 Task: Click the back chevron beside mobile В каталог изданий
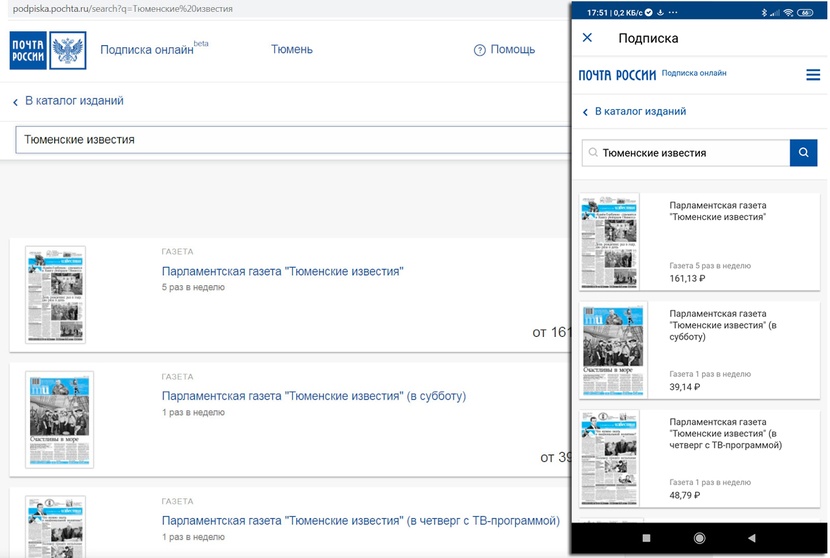tap(585, 112)
